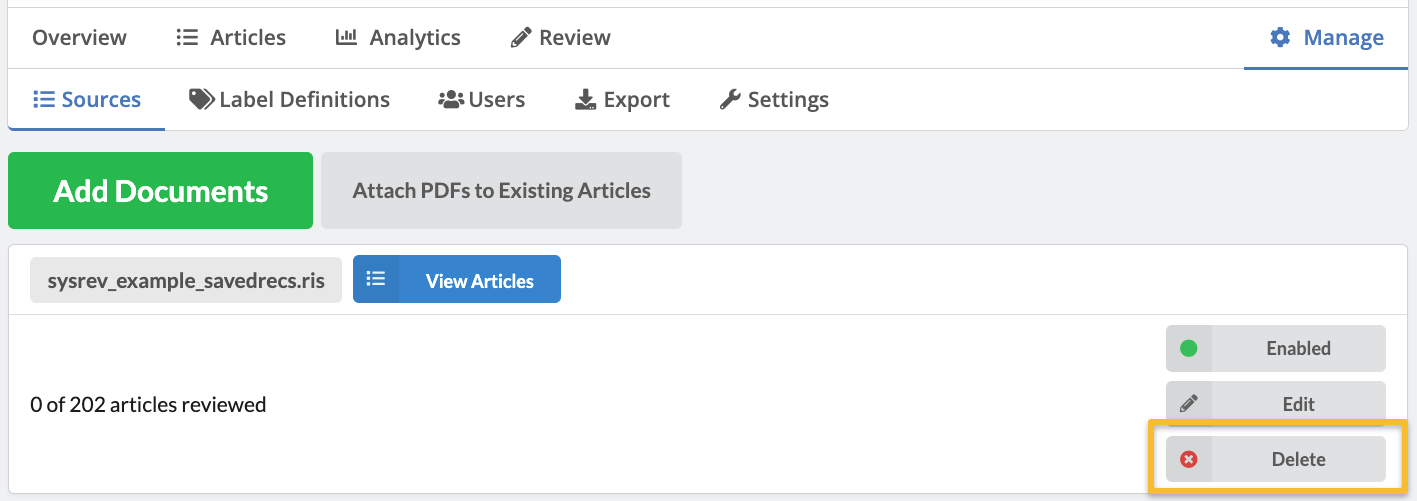Delete the imported source
The image size is (1417, 501).
point(1298,460)
